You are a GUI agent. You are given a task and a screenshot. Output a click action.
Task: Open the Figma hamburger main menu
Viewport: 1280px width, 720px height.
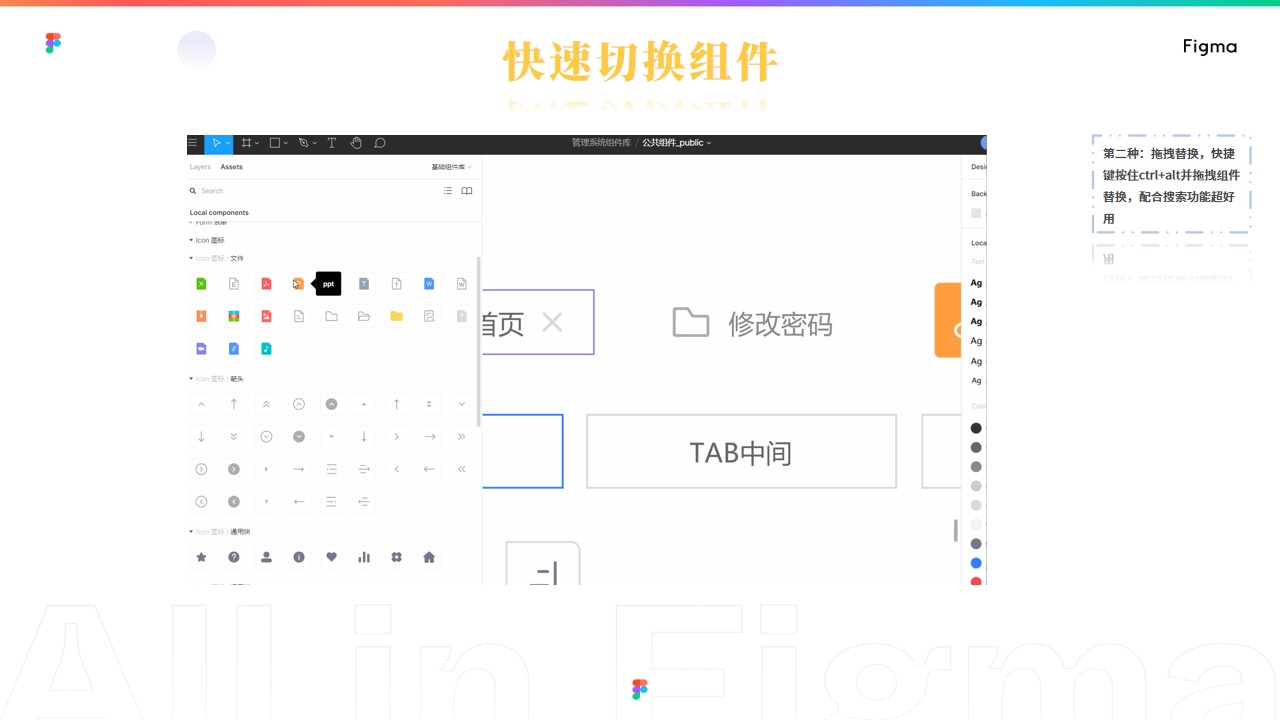(193, 143)
